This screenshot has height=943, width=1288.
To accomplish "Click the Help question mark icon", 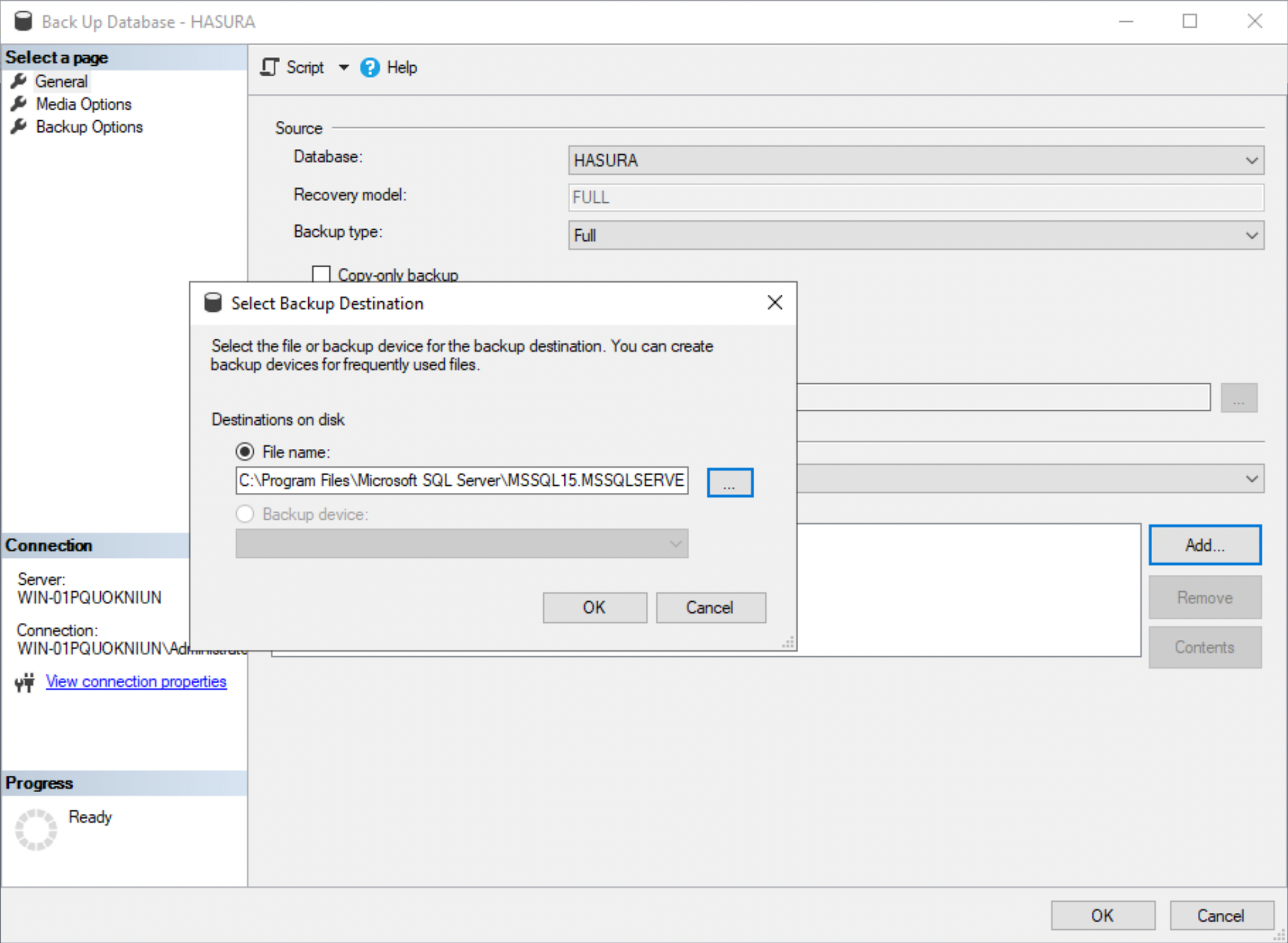I will (x=370, y=67).
